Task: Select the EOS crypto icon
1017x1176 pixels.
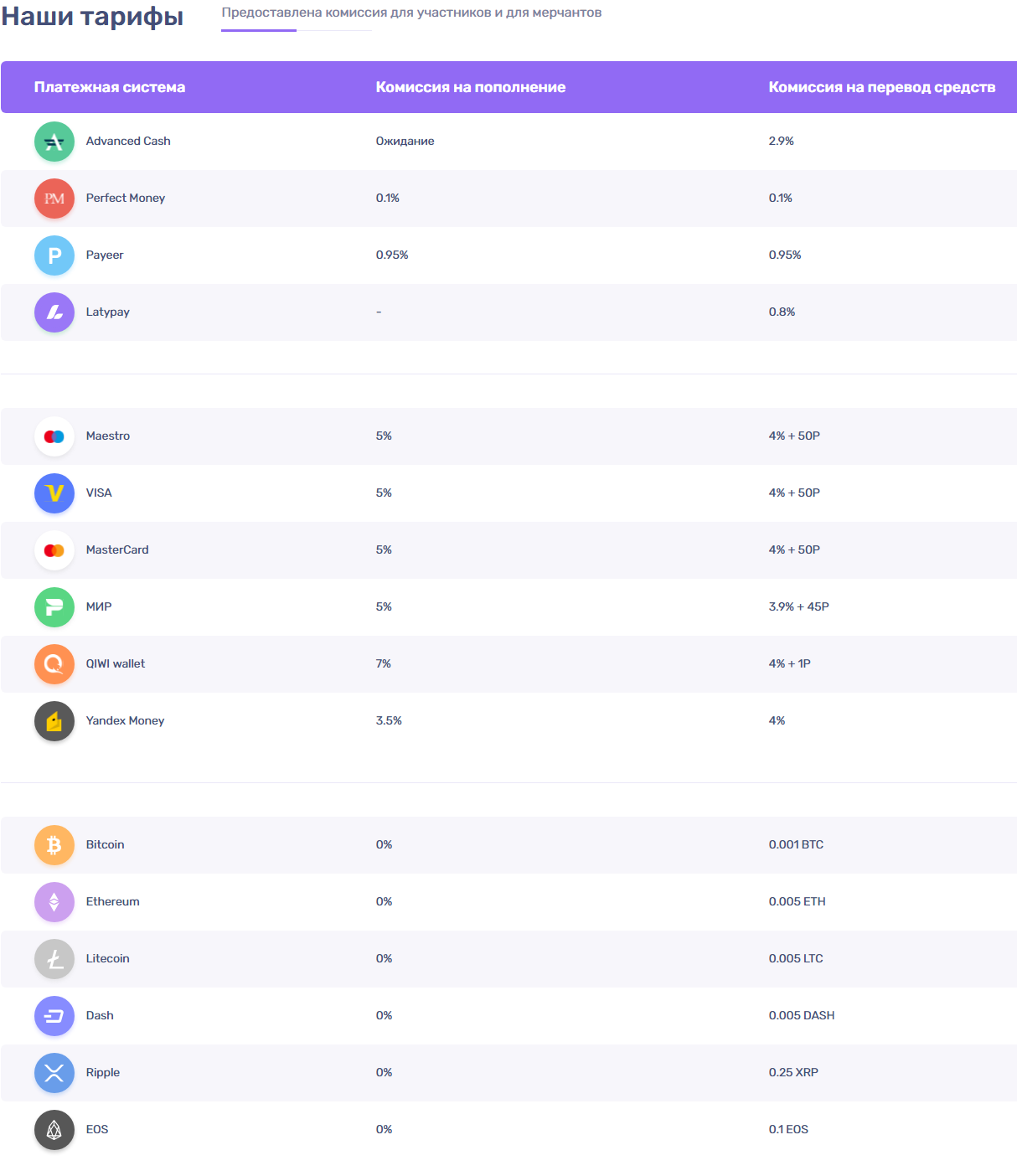Action: pos(54,1129)
